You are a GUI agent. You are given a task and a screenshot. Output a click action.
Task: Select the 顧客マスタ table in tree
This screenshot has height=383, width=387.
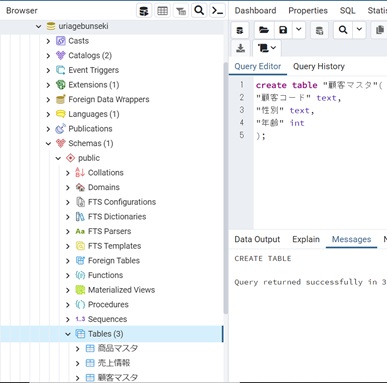pos(118,378)
